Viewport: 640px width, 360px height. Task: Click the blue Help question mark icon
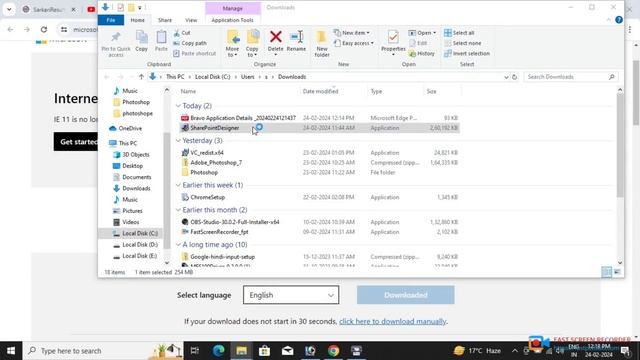tap(619, 20)
